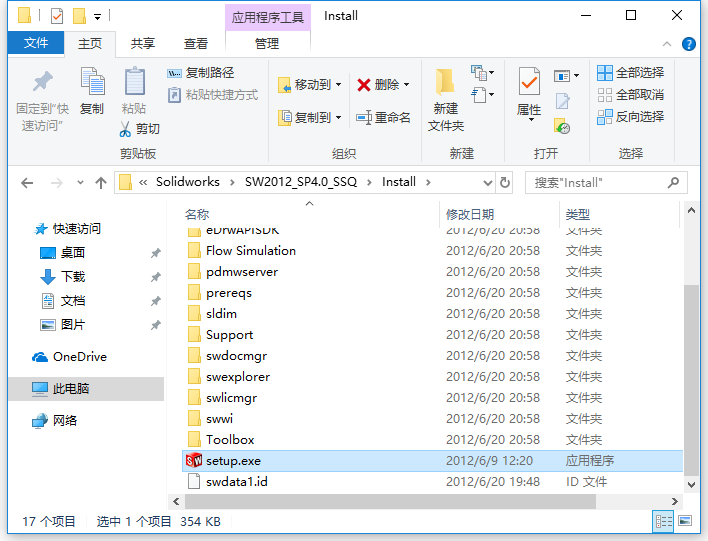Sort by Name (名称) column header

[x=197, y=214]
